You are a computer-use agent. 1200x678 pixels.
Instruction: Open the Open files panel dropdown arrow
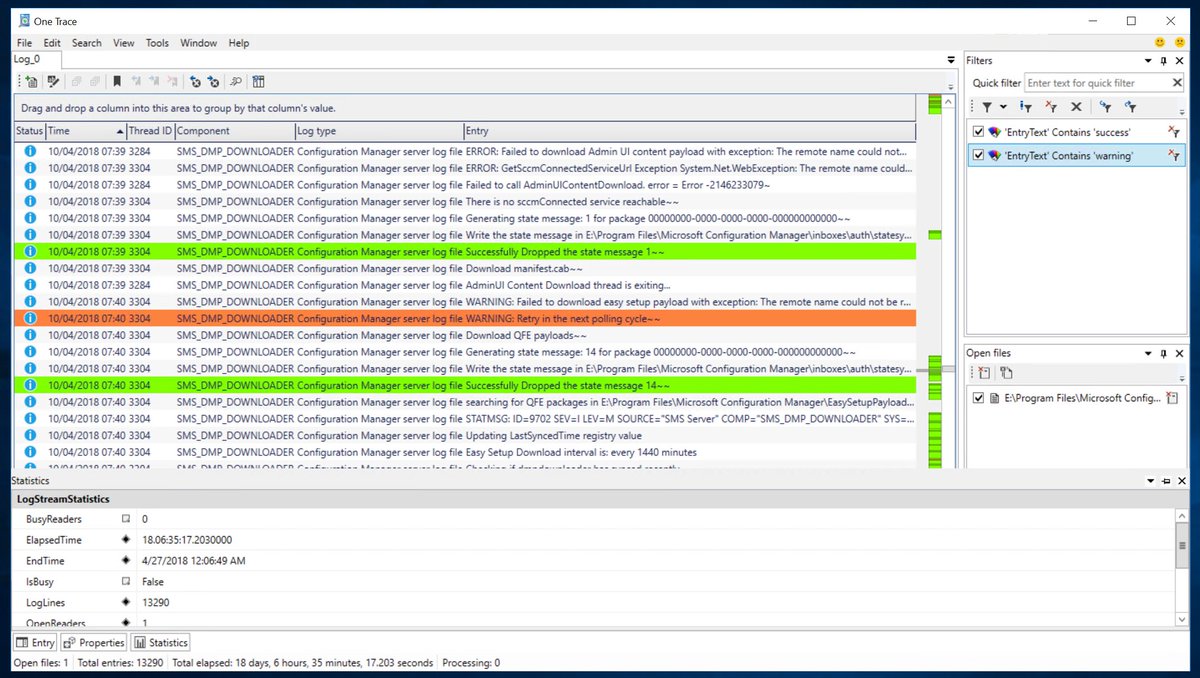pos(1149,352)
